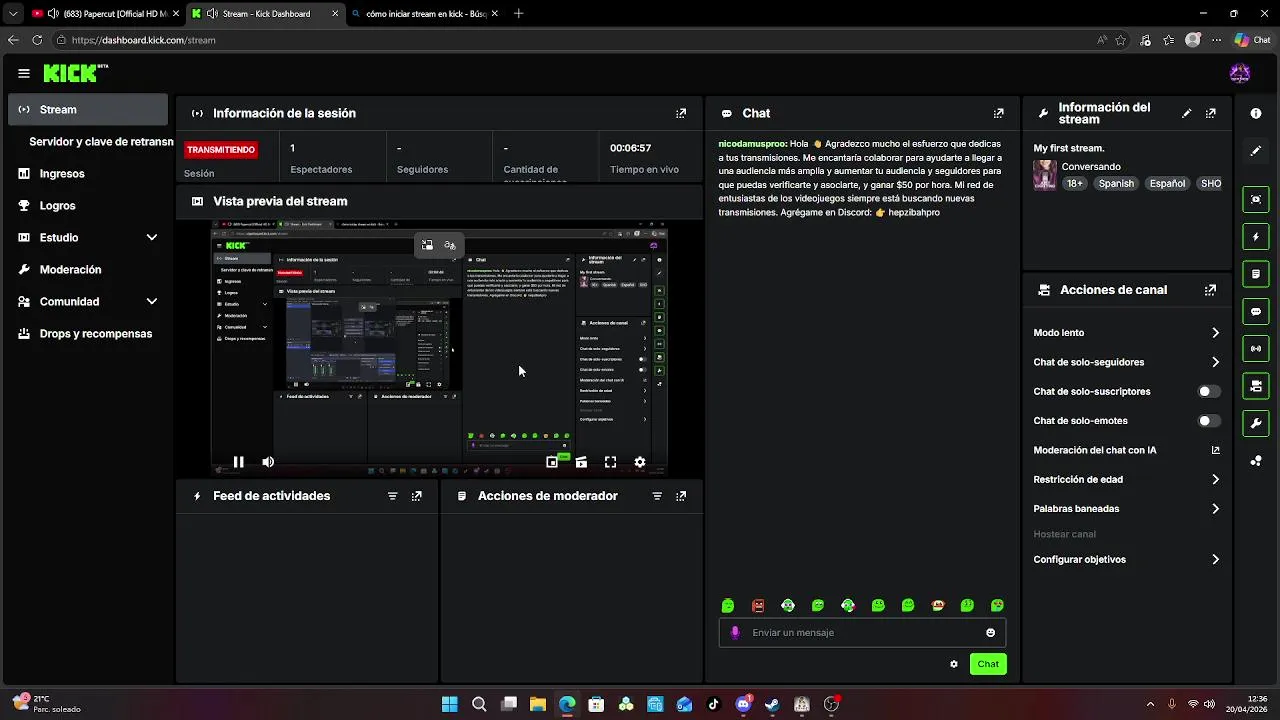The image size is (1280, 720).
Task: Open Configurar objetivos chevron
Action: (1215, 560)
